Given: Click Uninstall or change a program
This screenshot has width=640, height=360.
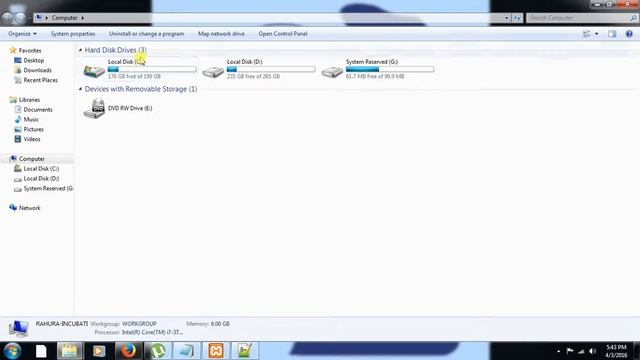Looking at the screenshot, I should click(x=146, y=34).
